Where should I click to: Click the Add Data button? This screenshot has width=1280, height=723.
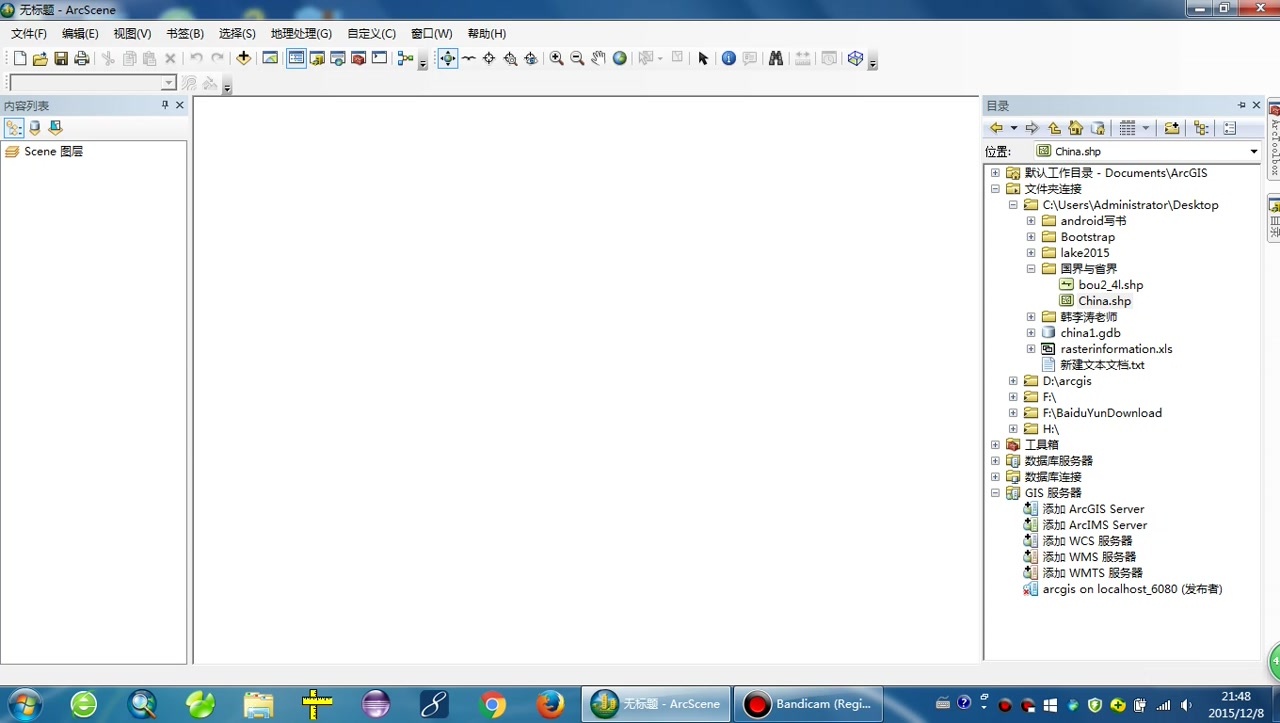(x=243, y=58)
